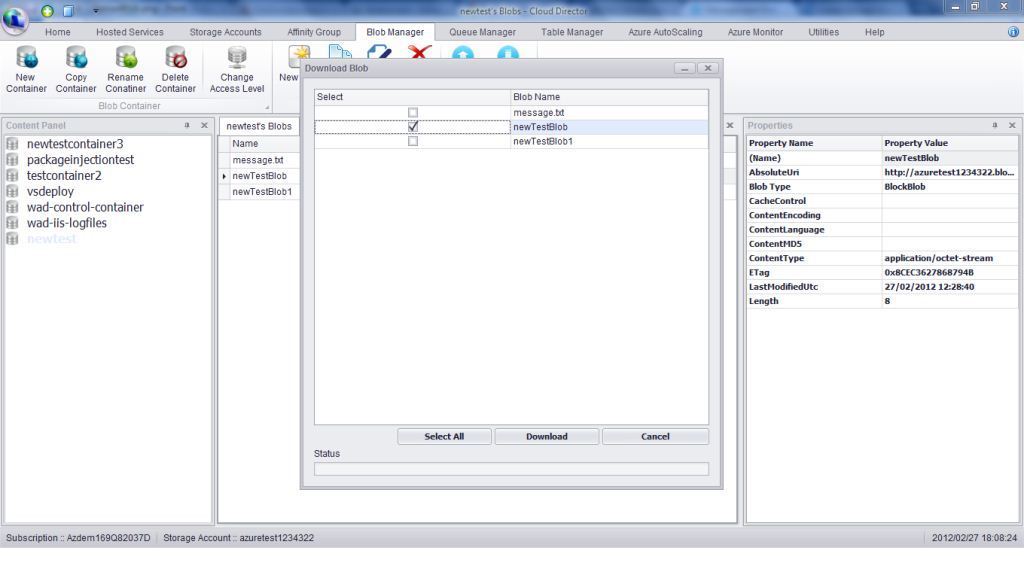Open the Storage Accounts tab
This screenshot has height=578, width=1024.
225,32
